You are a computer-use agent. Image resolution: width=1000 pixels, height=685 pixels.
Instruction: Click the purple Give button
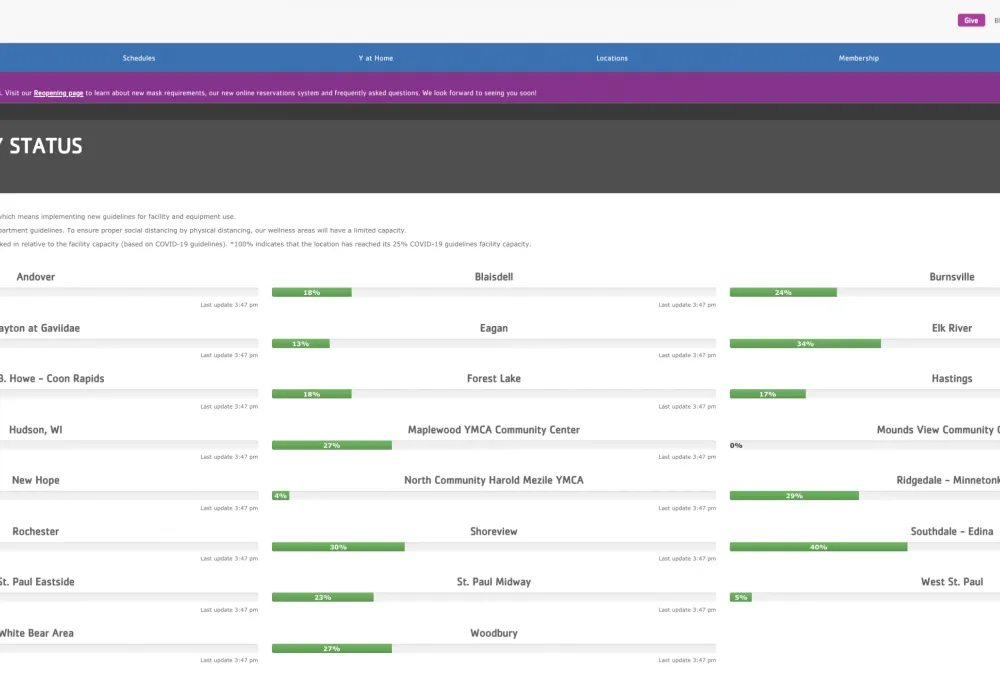tap(971, 20)
